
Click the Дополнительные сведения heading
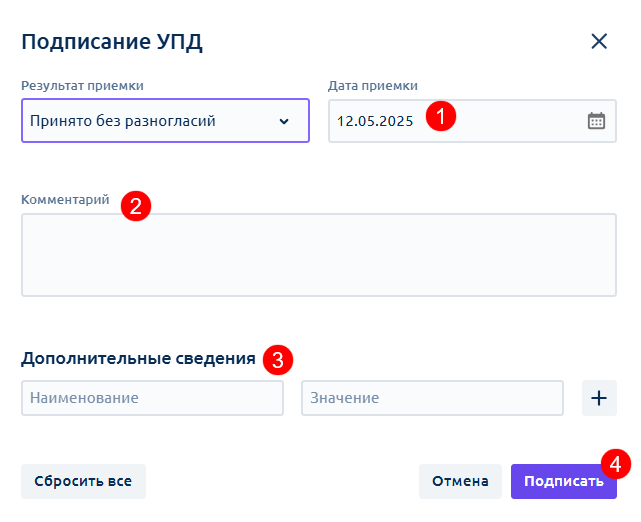tap(138, 358)
